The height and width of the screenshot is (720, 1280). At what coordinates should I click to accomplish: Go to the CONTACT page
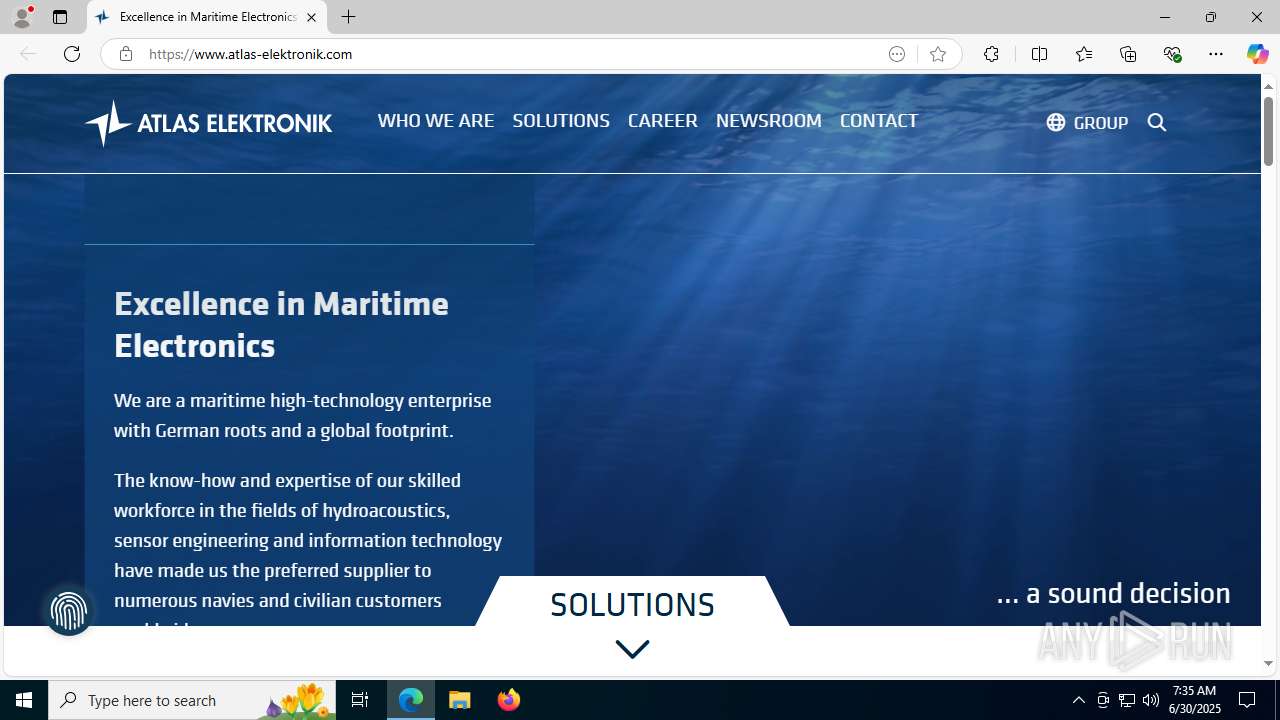click(x=879, y=120)
